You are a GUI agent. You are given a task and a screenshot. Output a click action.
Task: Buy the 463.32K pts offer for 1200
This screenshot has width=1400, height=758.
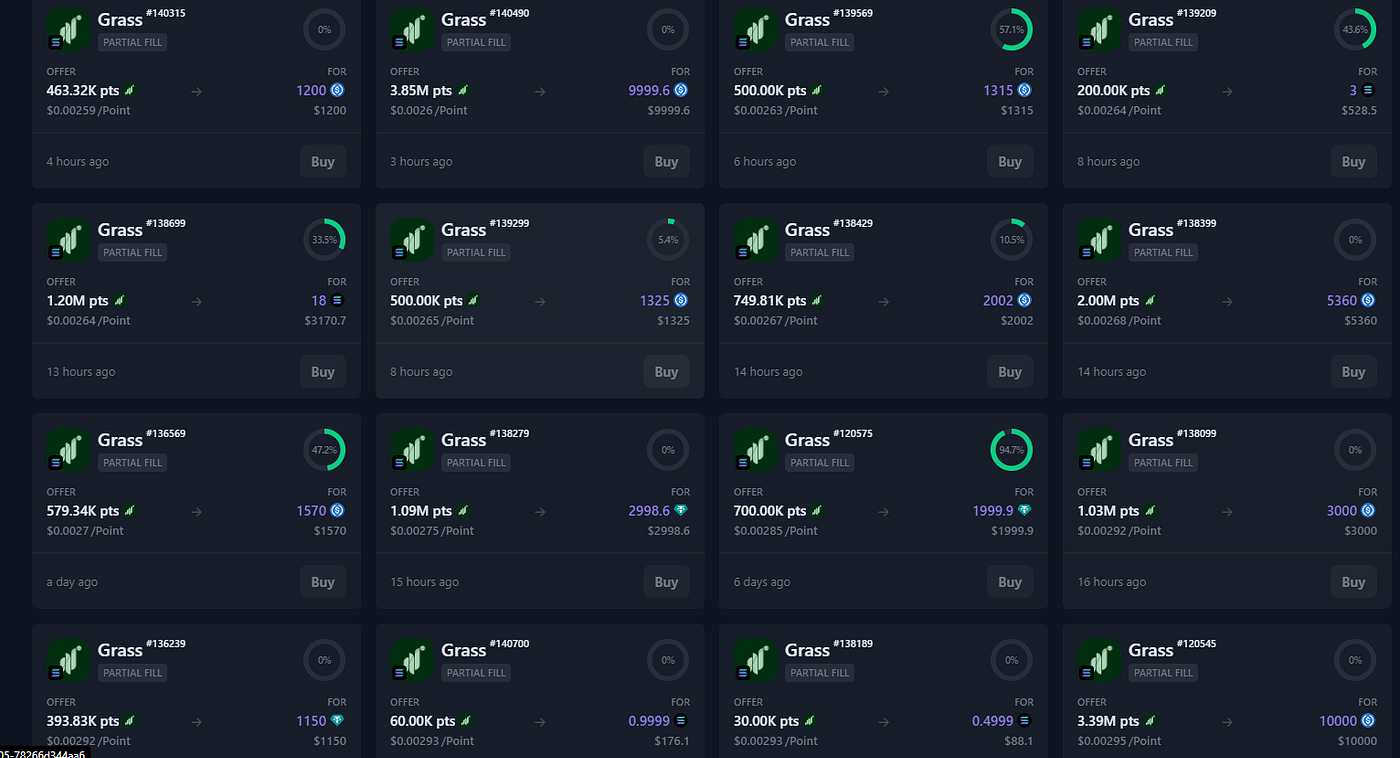[x=323, y=161]
